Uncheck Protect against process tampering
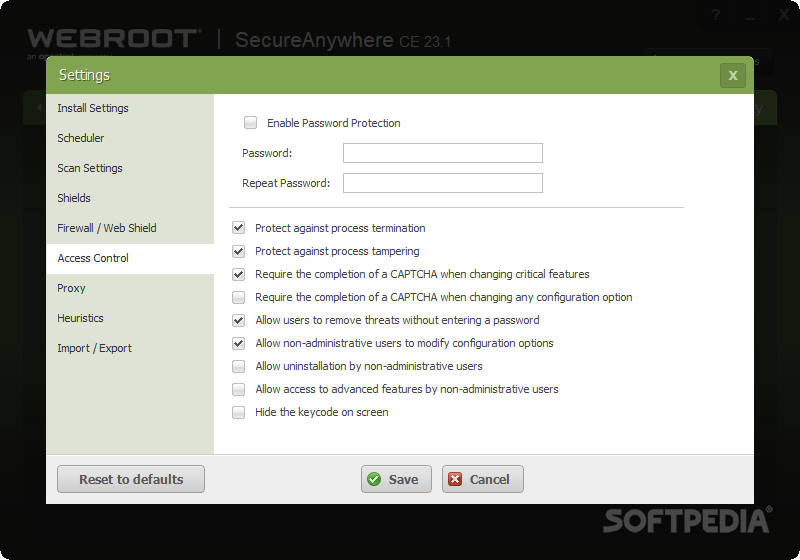This screenshot has width=800, height=560. (238, 251)
